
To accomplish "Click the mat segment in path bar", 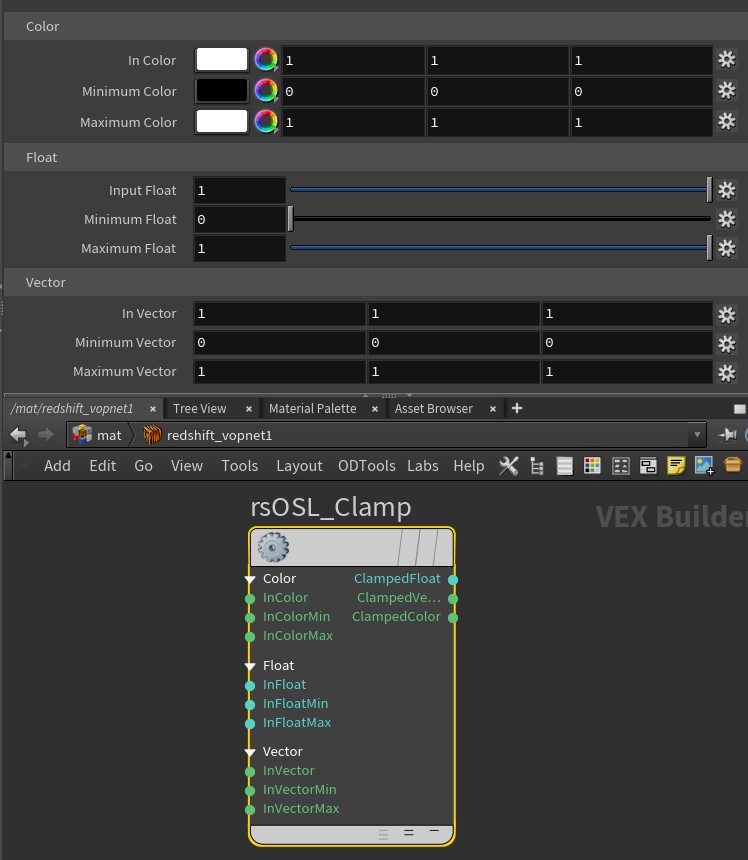I will [109, 435].
